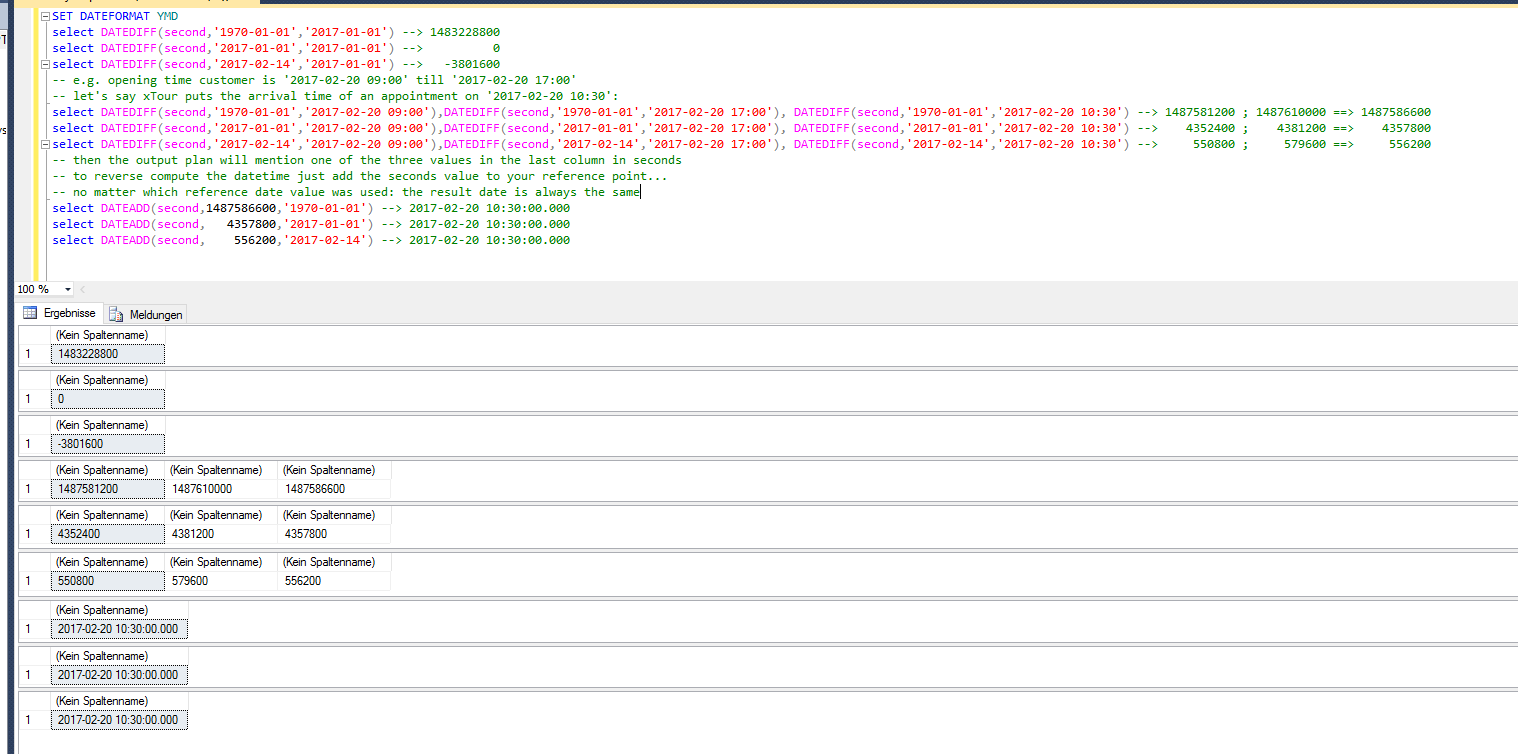
Task: Collapse region at DATEDIFF '2017-02-14','2017-01-01' line
Action: click(x=45, y=64)
